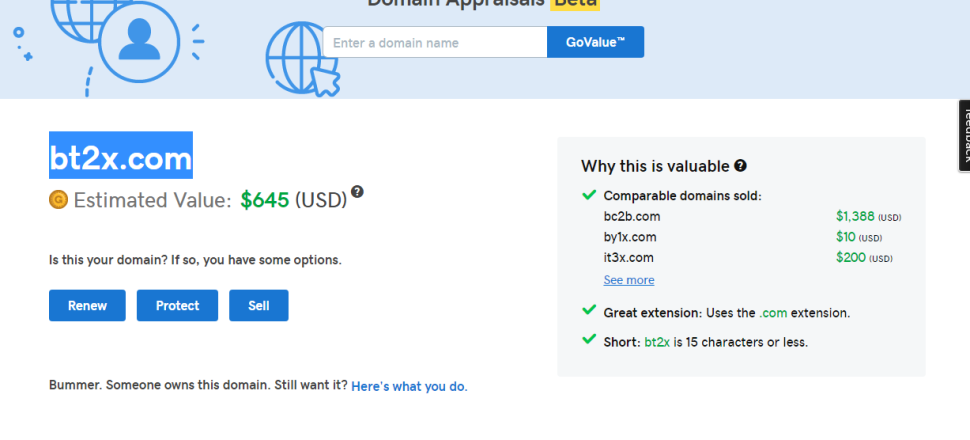Open the See more comparable domains link
Screen dimensions: 970x440
tap(629, 280)
